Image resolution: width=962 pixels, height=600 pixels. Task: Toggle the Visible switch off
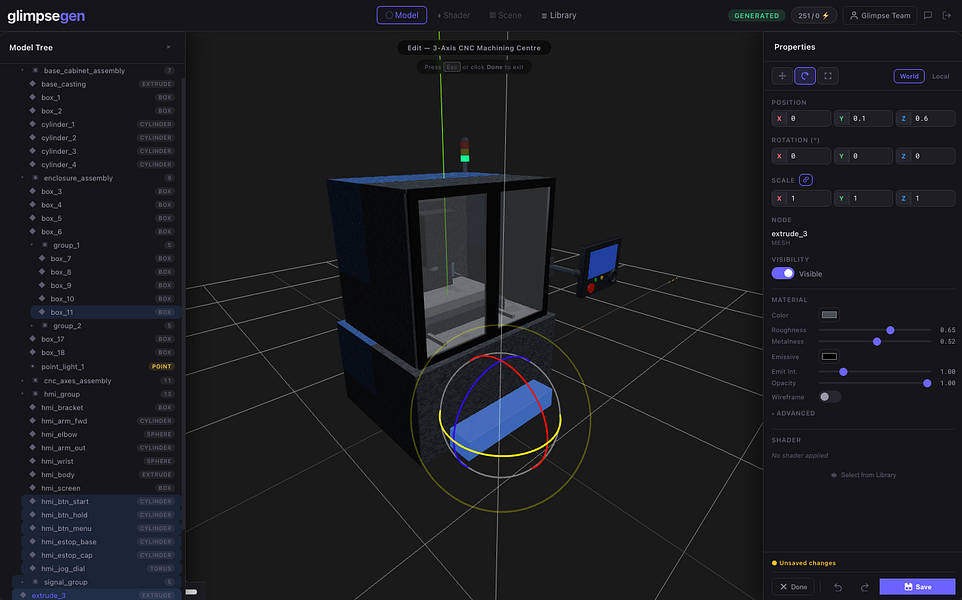(x=783, y=274)
